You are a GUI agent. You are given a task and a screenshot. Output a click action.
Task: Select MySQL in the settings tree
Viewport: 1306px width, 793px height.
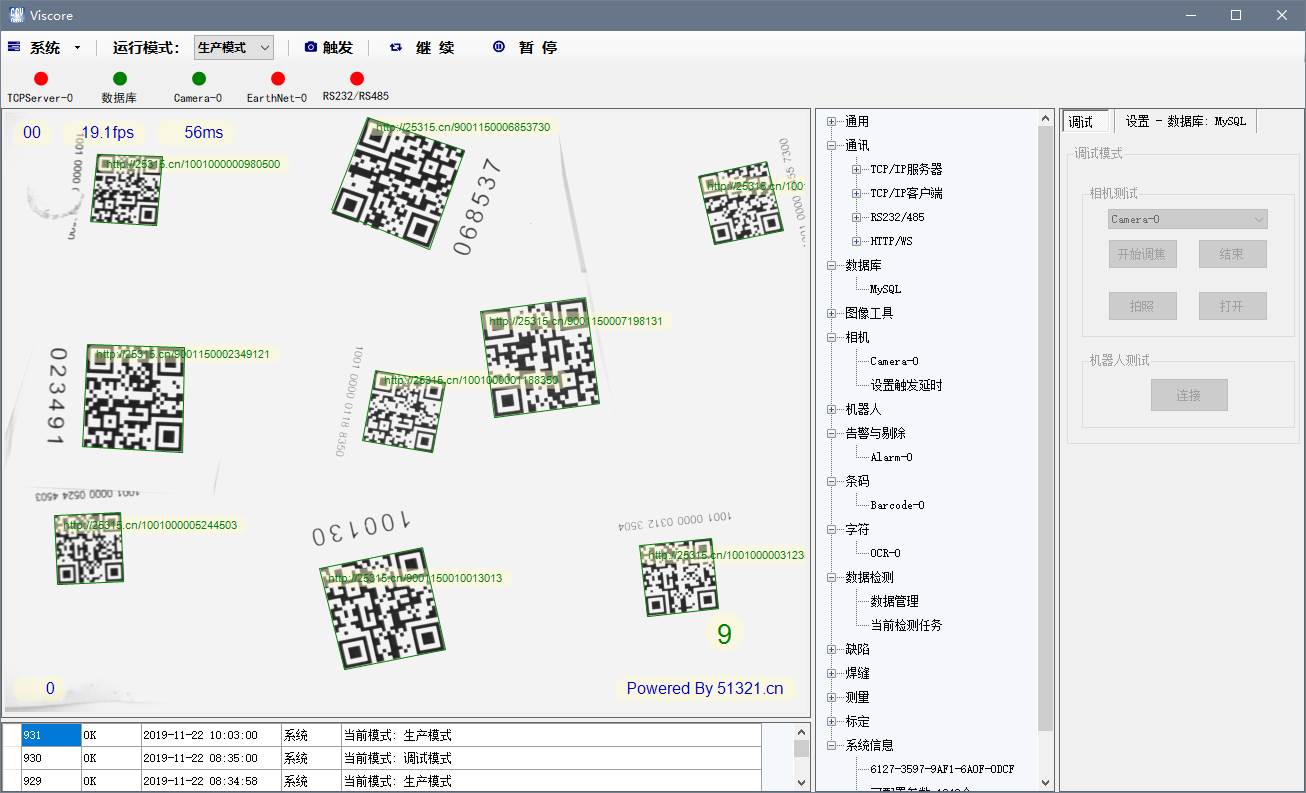pos(885,289)
